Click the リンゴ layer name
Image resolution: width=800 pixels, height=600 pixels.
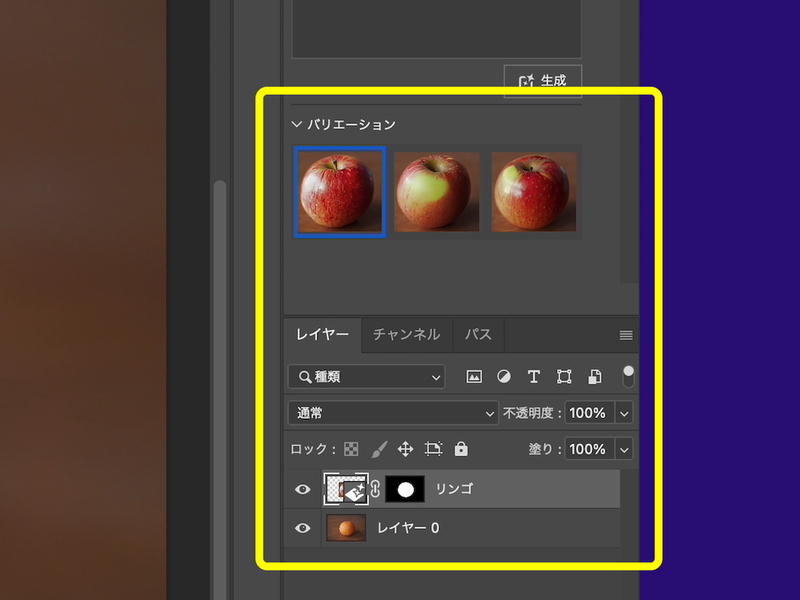454,489
